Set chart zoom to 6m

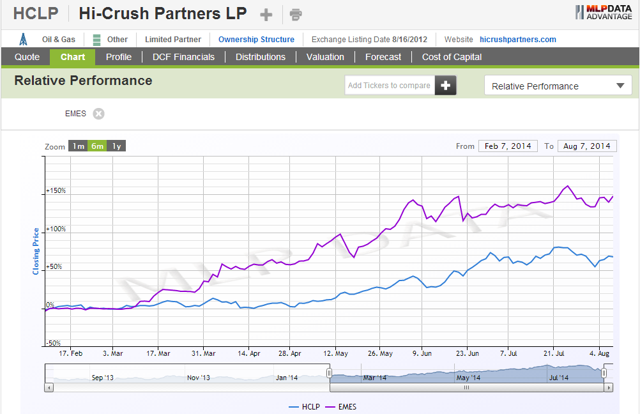click(97, 146)
